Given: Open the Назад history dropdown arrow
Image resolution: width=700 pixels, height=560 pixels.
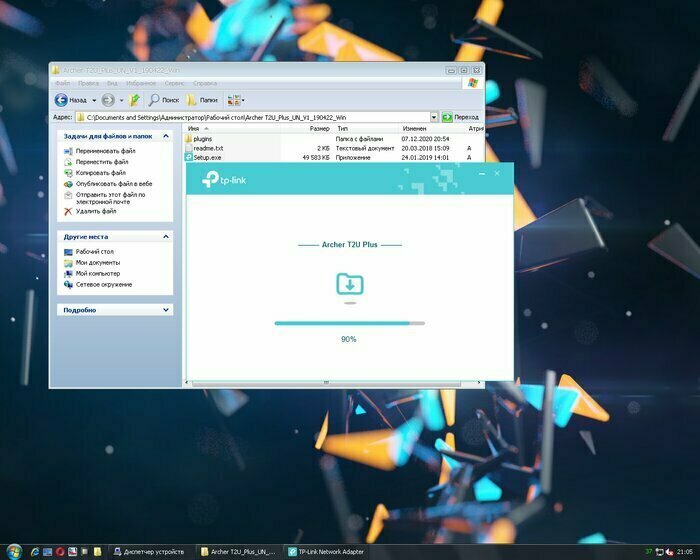Looking at the screenshot, I should pyautogui.click(x=94, y=100).
